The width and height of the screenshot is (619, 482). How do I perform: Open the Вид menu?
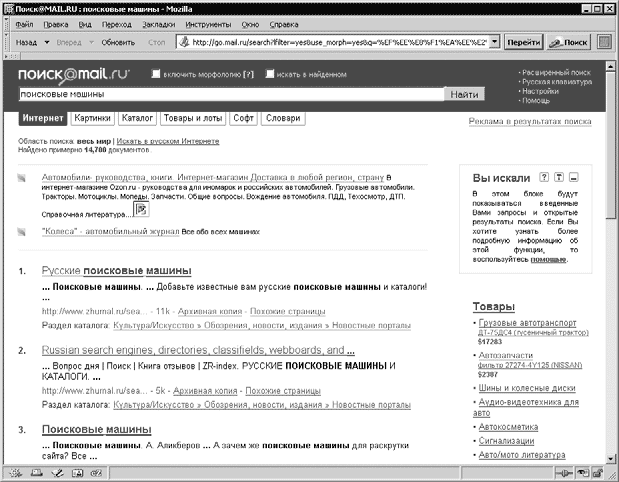tap(85, 24)
